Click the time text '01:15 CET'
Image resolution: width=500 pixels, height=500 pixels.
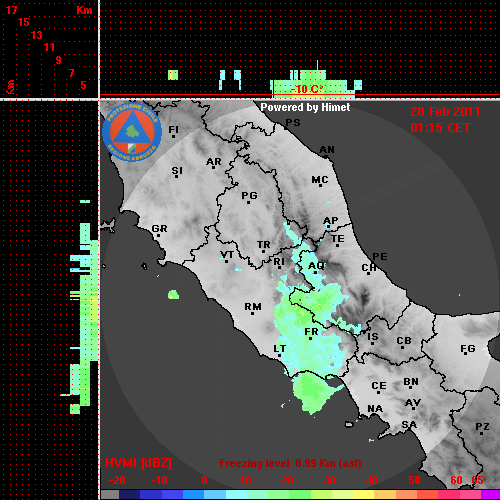(440, 128)
